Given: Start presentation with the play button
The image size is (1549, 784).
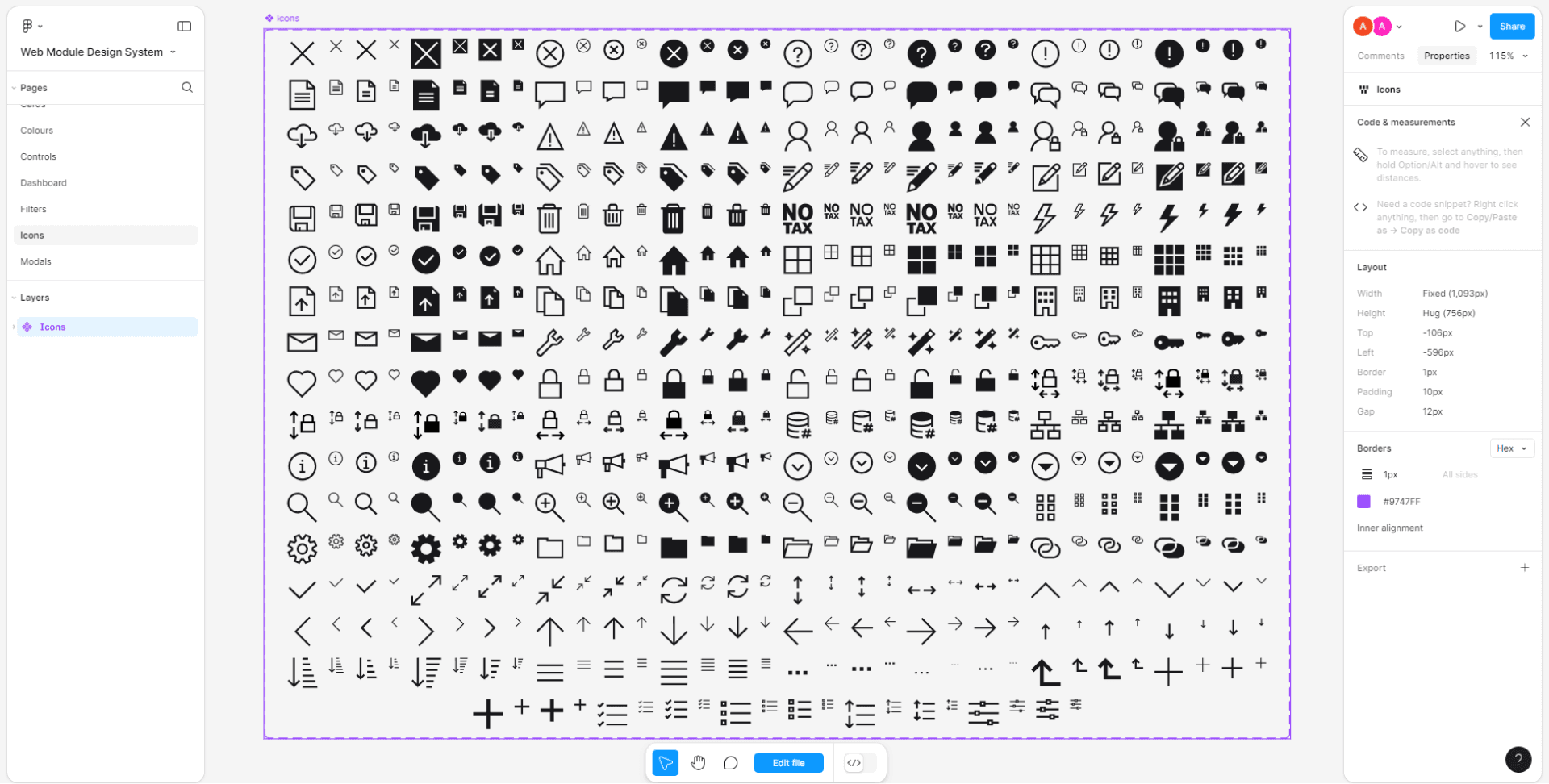Looking at the screenshot, I should [1459, 26].
